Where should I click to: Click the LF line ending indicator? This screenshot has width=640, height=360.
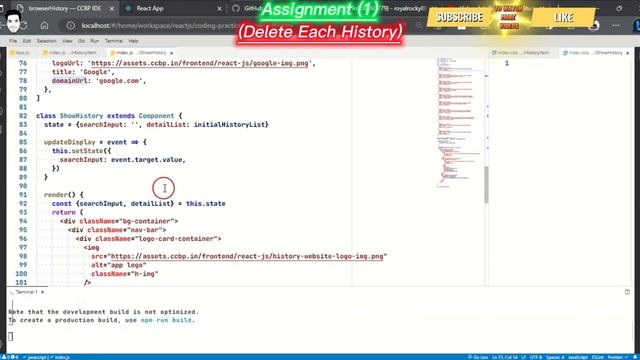click(x=524, y=357)
